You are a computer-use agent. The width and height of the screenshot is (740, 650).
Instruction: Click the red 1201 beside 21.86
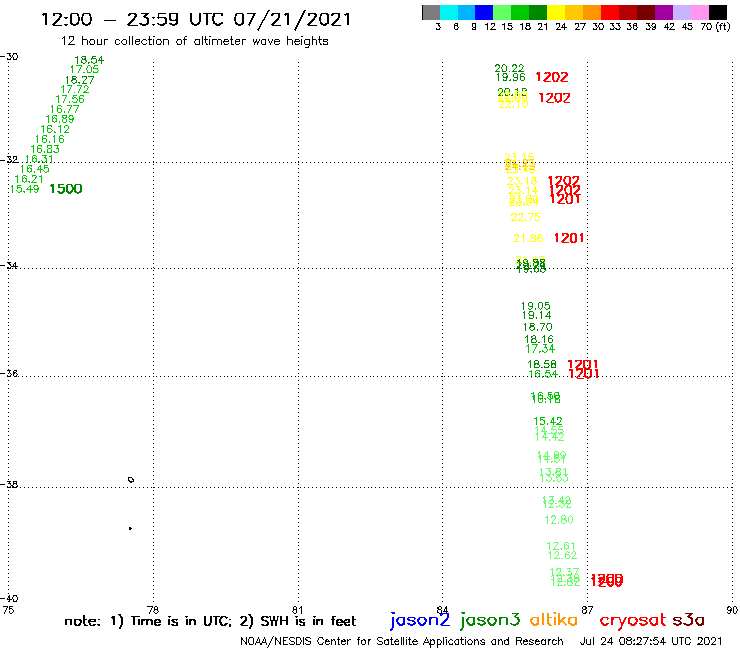pyautogui.click(x=569, y=238)
